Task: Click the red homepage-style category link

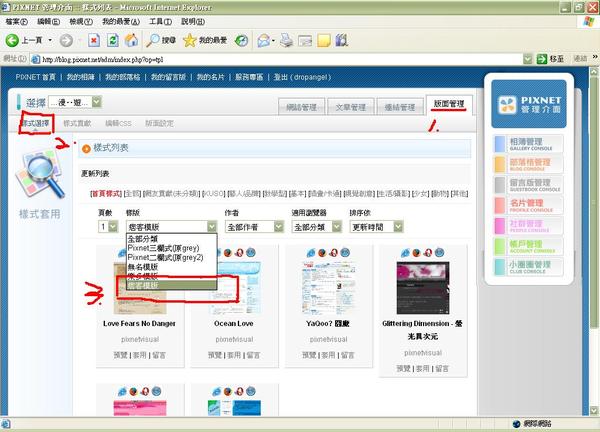Action: pyautogui.click(x=106, y=194)
